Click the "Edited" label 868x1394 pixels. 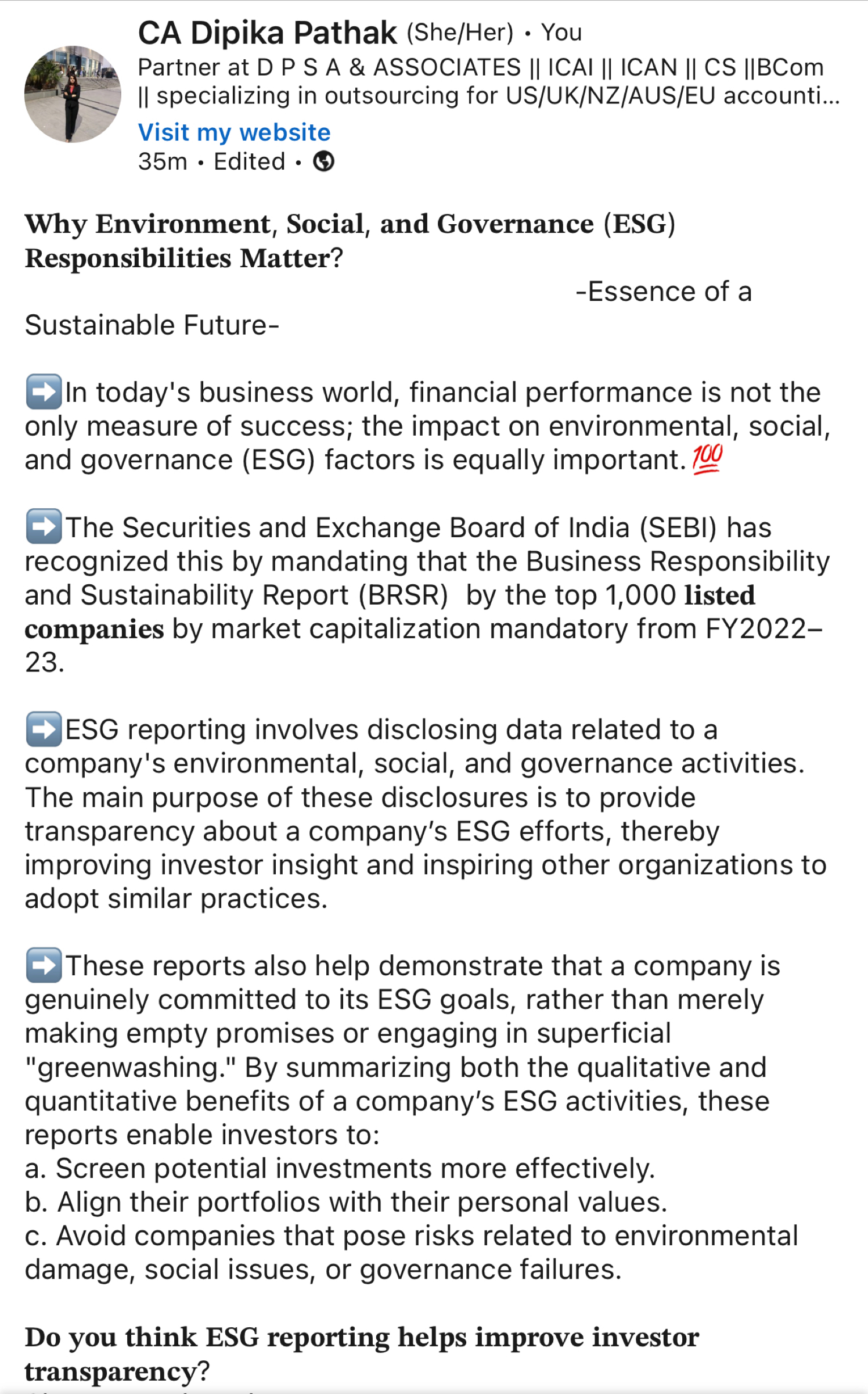(x=250, y=161)
